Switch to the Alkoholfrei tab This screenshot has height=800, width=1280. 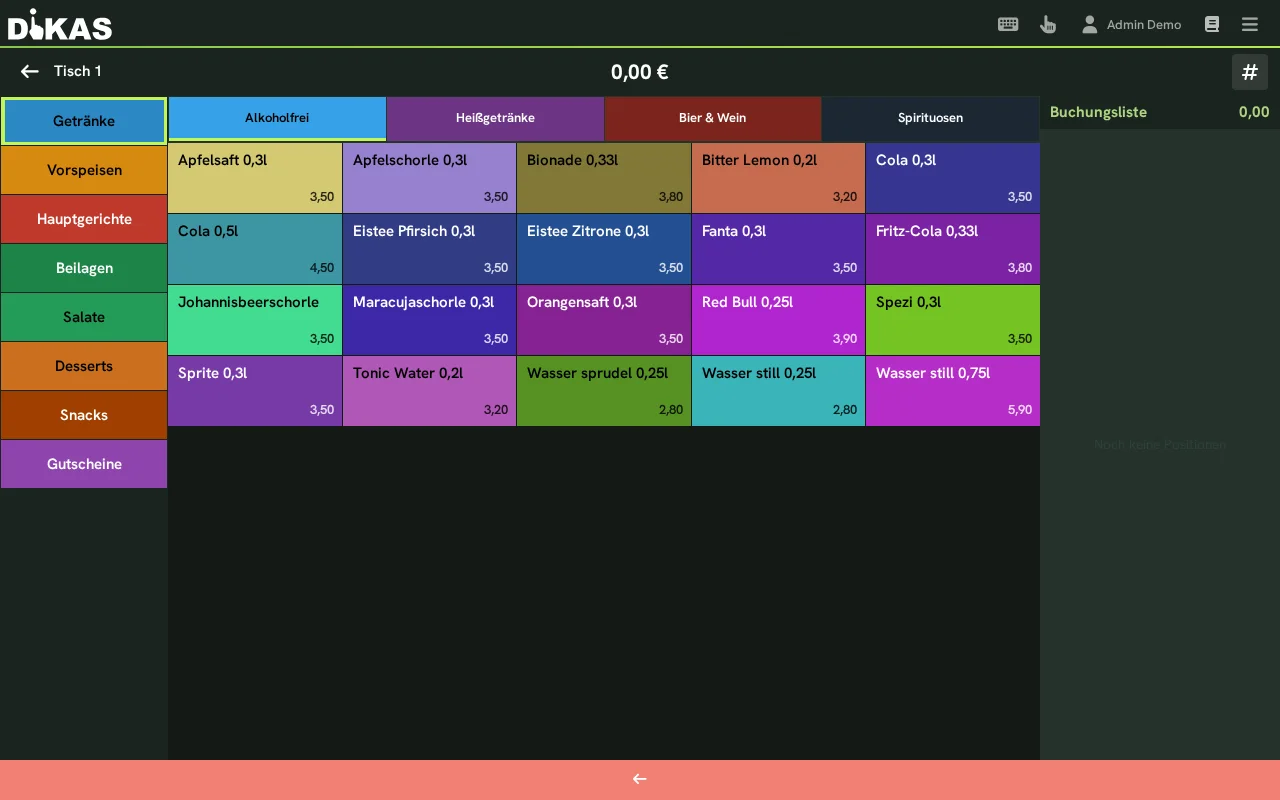277,118
